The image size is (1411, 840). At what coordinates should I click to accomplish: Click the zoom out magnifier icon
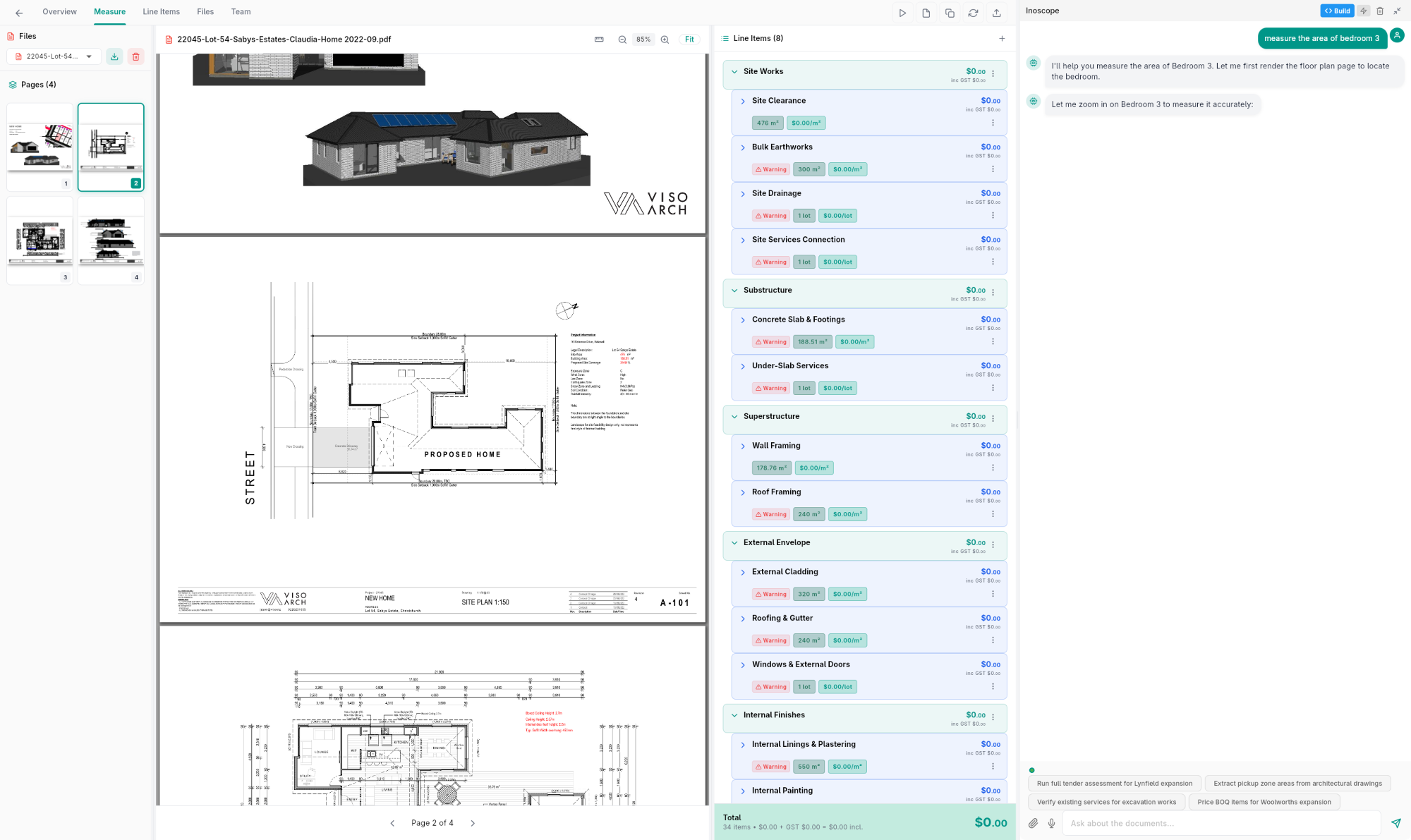pos(623,39)
